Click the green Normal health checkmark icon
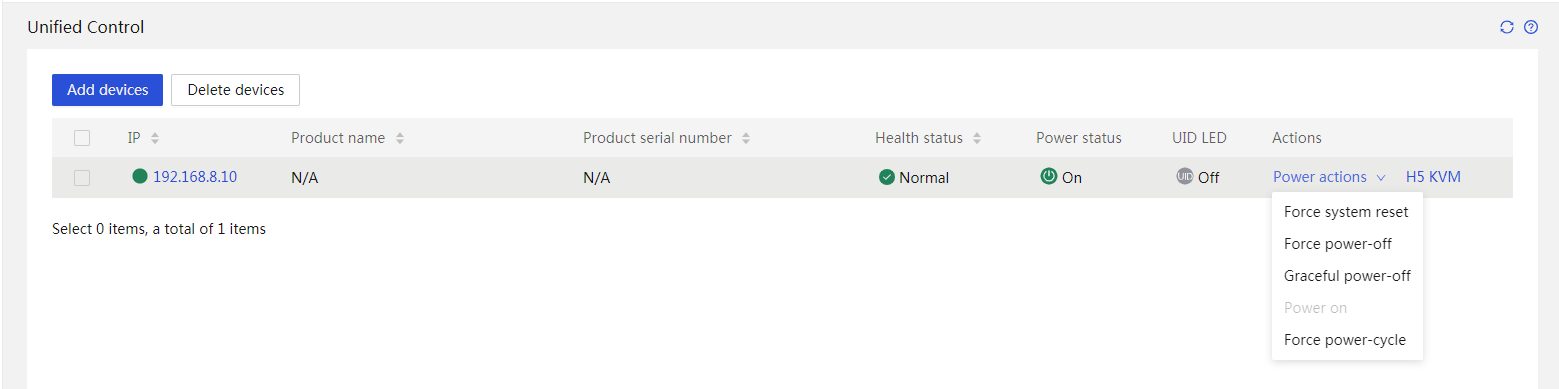 [886, 177]
